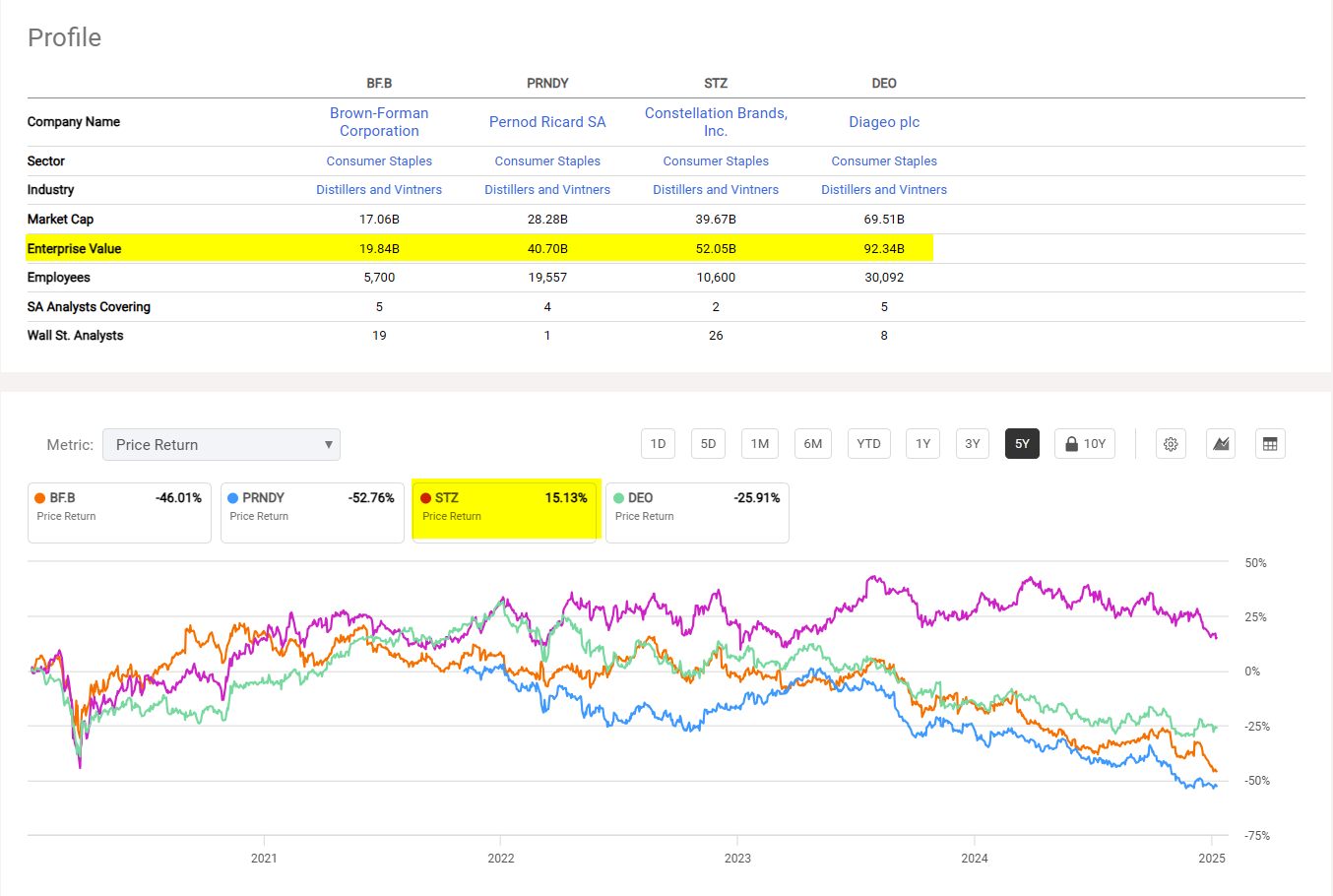
Task: Switch to area chart view icon
Action: tap(1221, 444)
